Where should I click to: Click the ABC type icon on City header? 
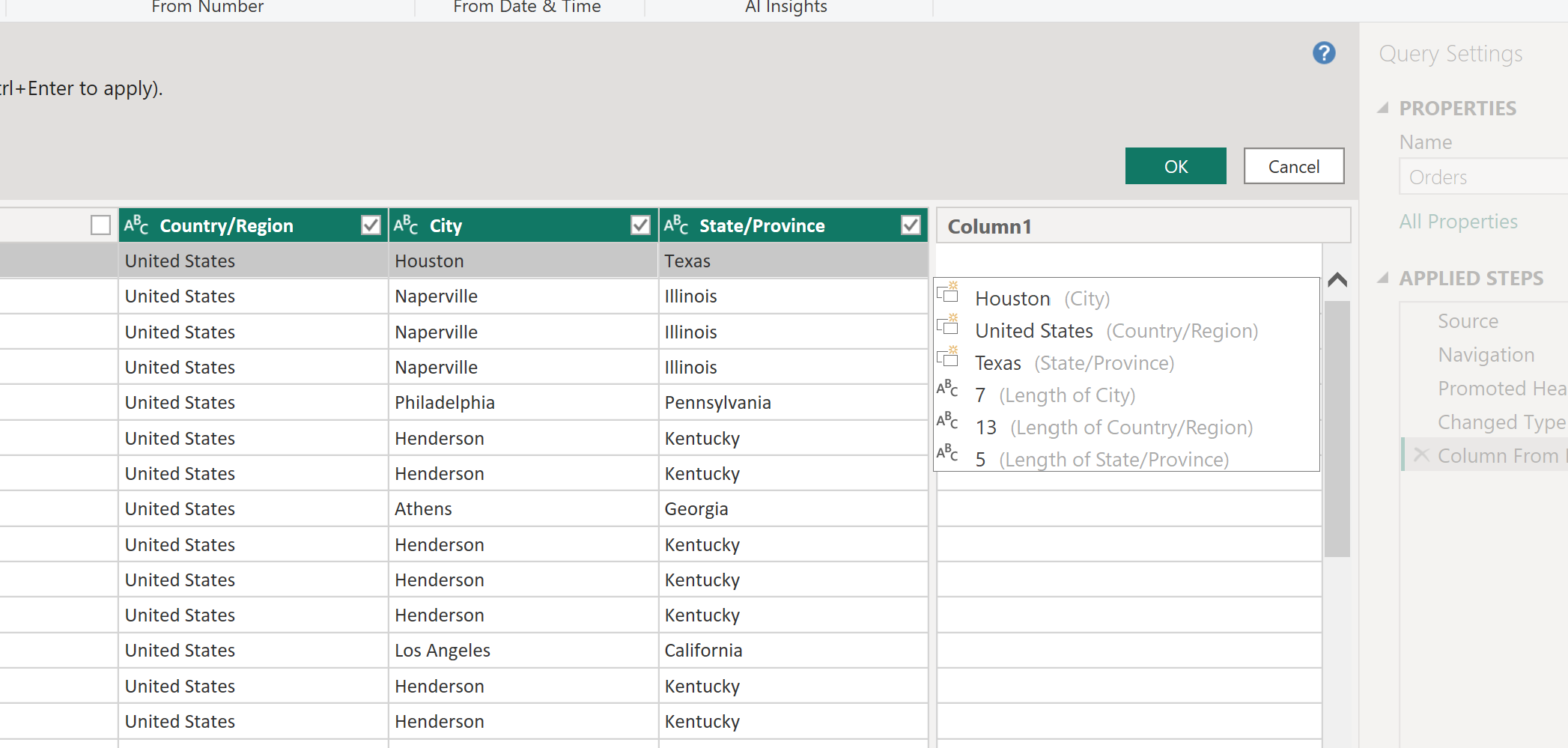406,225
